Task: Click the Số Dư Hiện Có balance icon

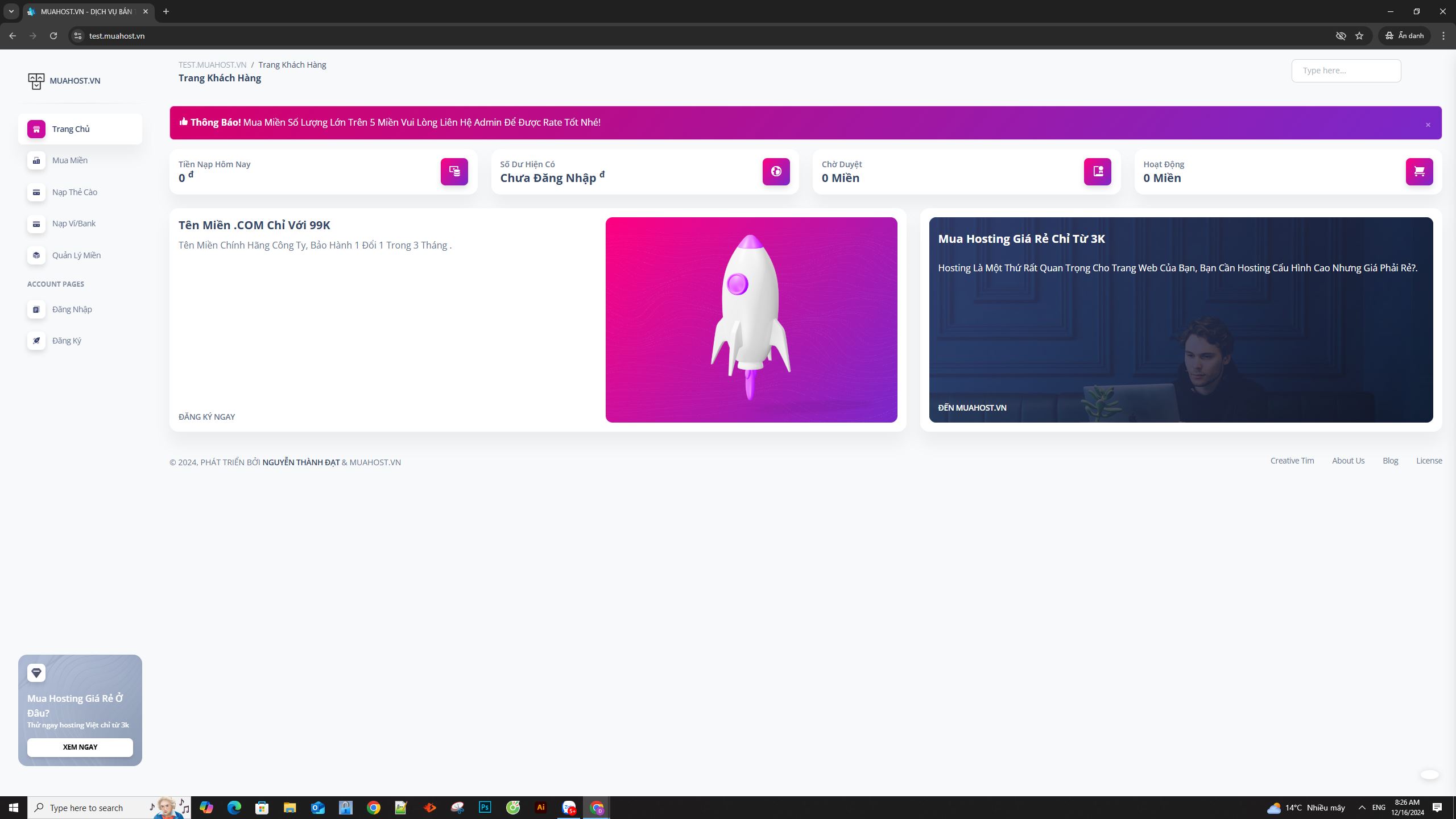Action: tap(776, 171)
